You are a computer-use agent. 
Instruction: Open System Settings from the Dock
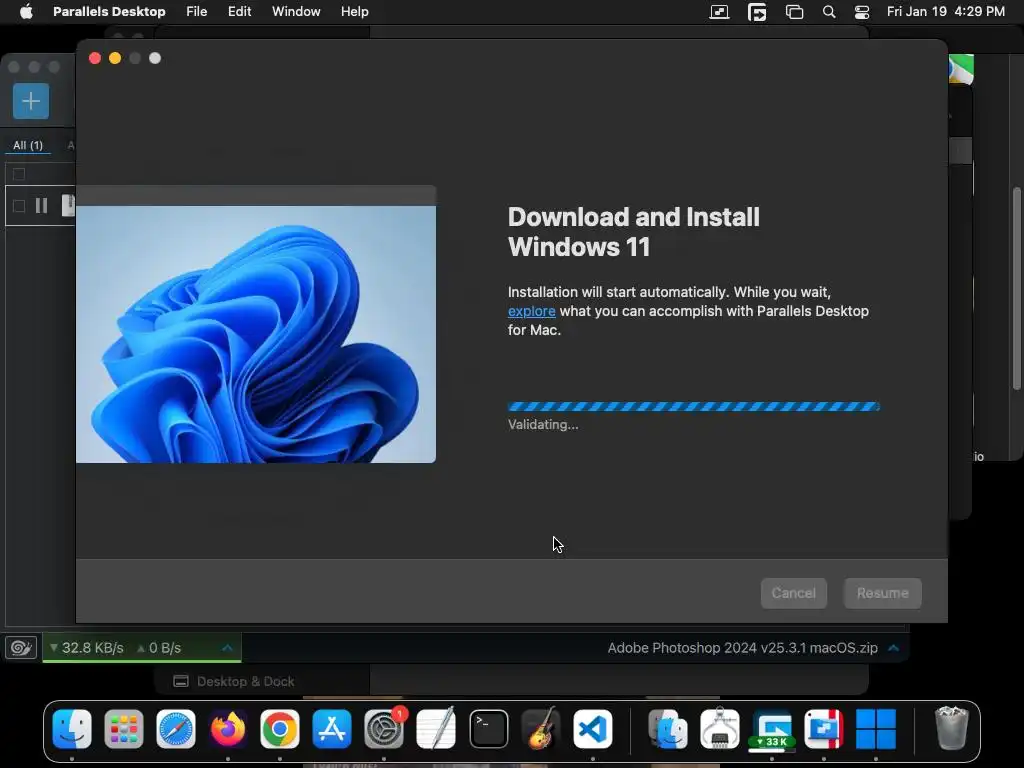tap(384, 728)
